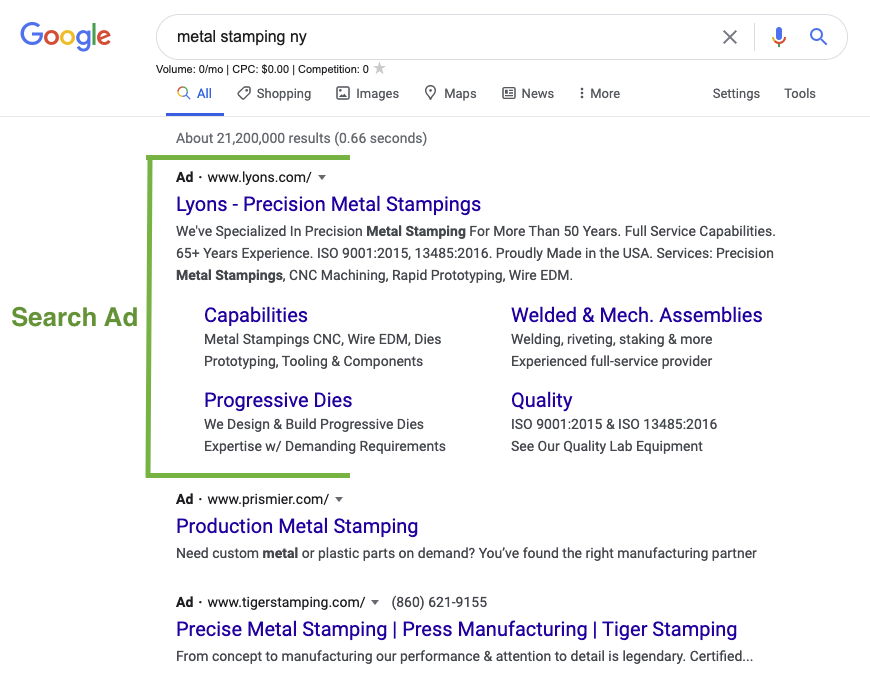This screenshot has width=870, height=699.
Task: Click the Google logo
Action: point(65,36)
